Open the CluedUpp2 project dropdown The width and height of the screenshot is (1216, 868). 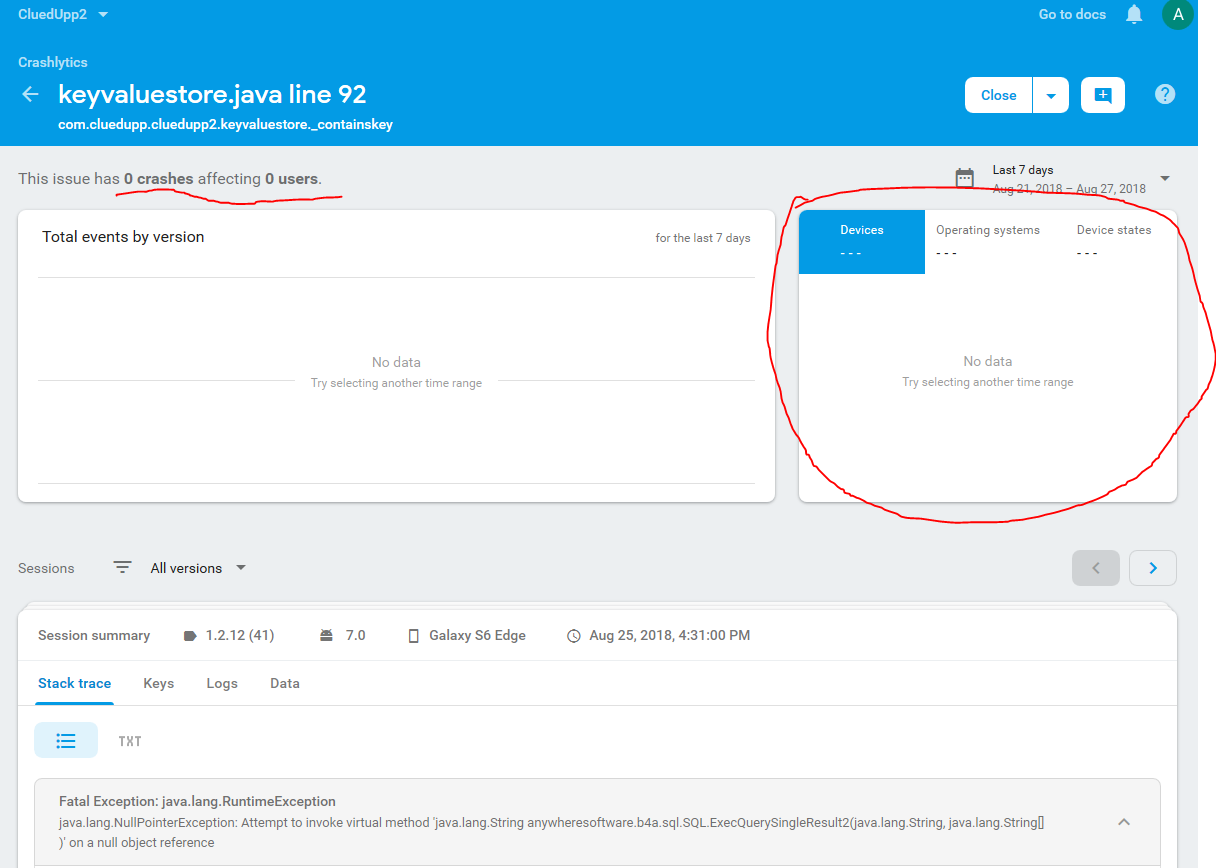click(x=64, y=14)
